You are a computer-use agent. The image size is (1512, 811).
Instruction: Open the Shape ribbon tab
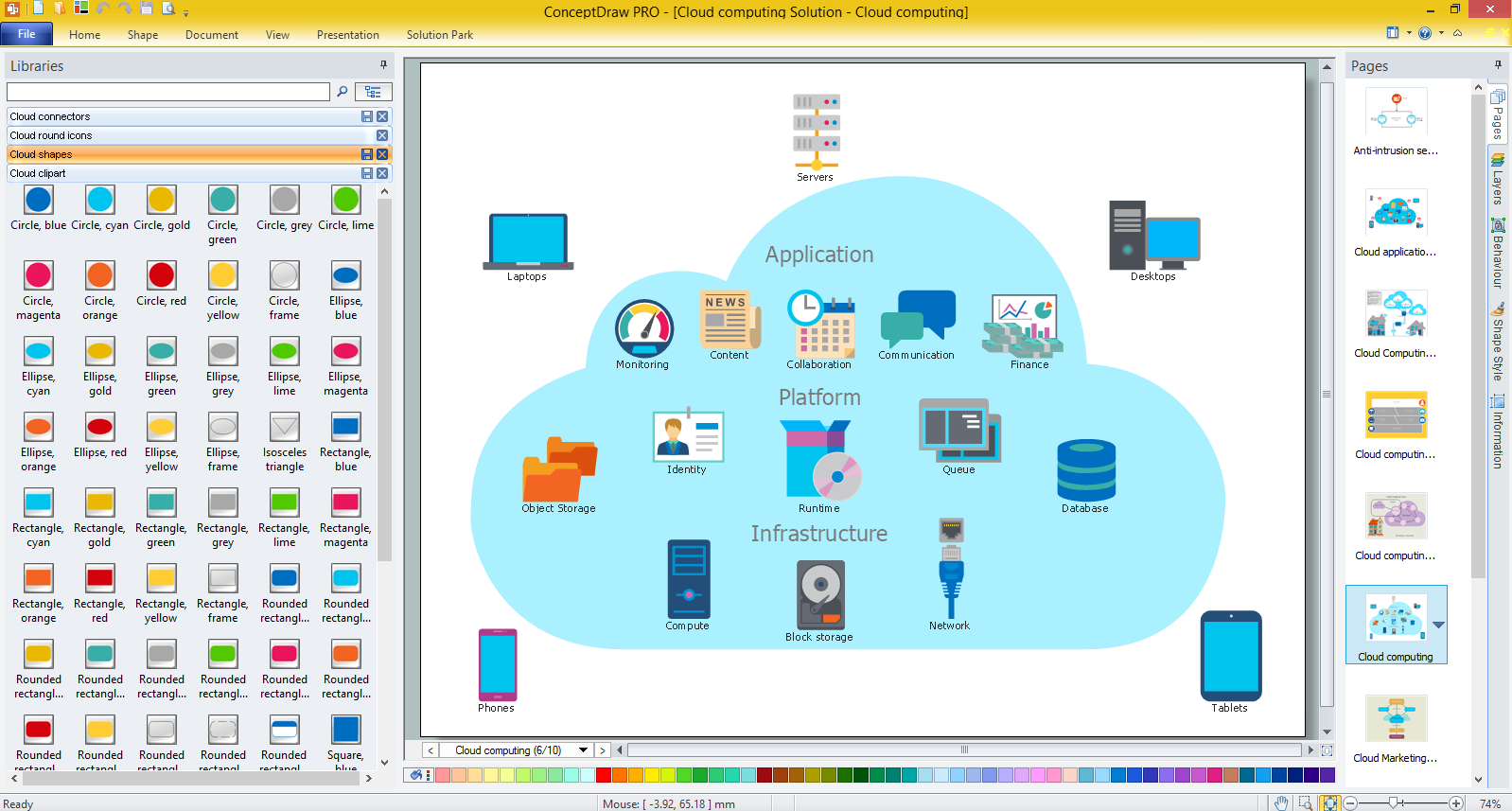pos(143,35)
